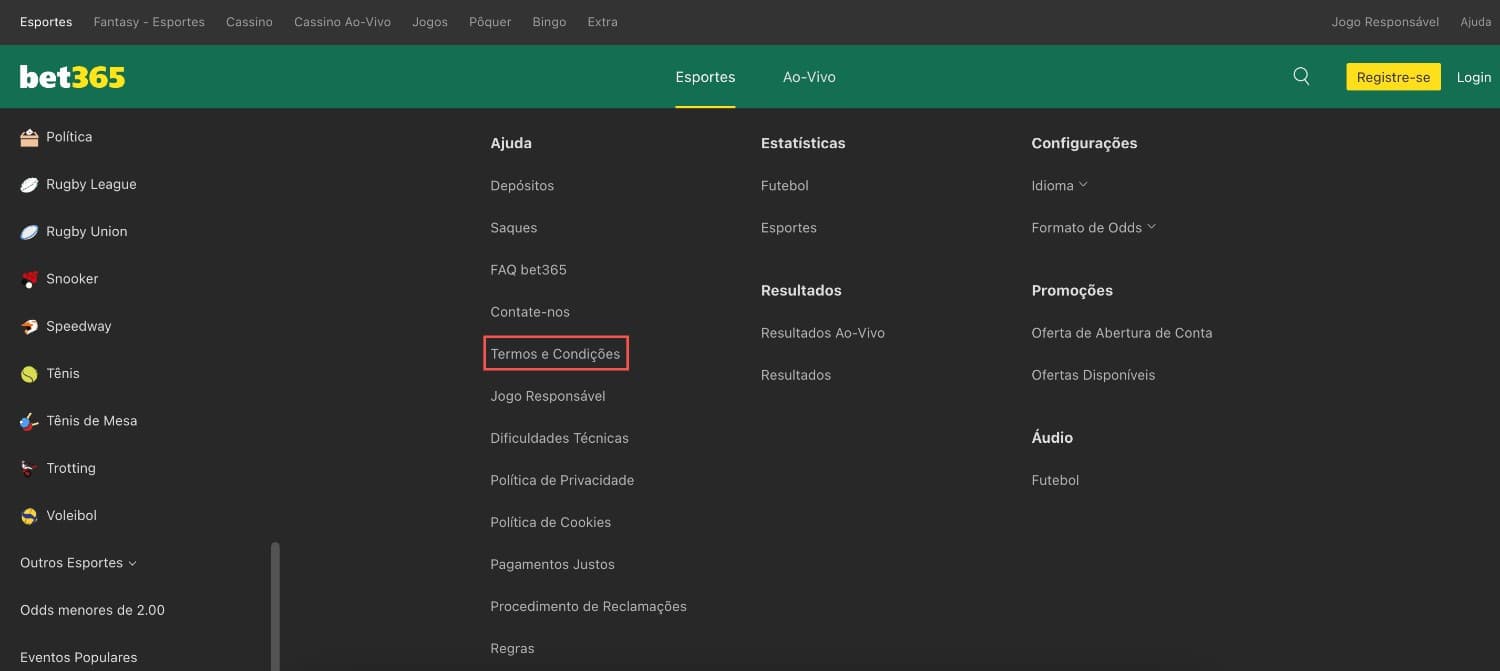Select Snooker label in sports list
This screenshot has height=671, width=1500.
pyautogui.click(x=72, y=279)
